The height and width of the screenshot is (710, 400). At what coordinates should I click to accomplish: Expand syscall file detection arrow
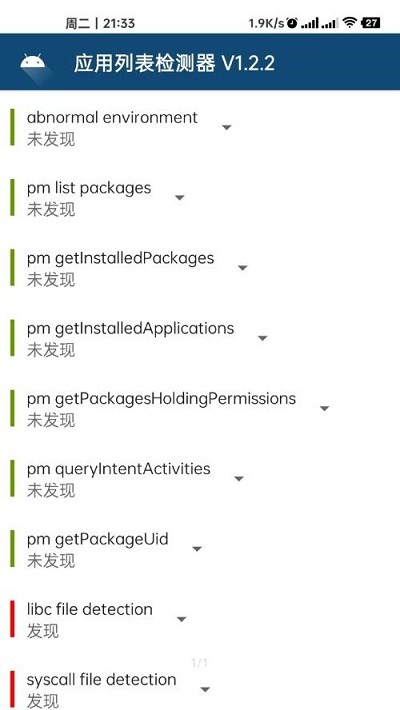click(205, 690)
